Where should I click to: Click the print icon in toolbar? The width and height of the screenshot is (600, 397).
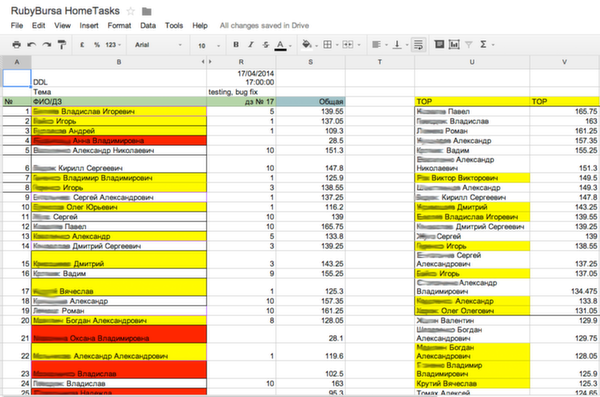point(16,45)
